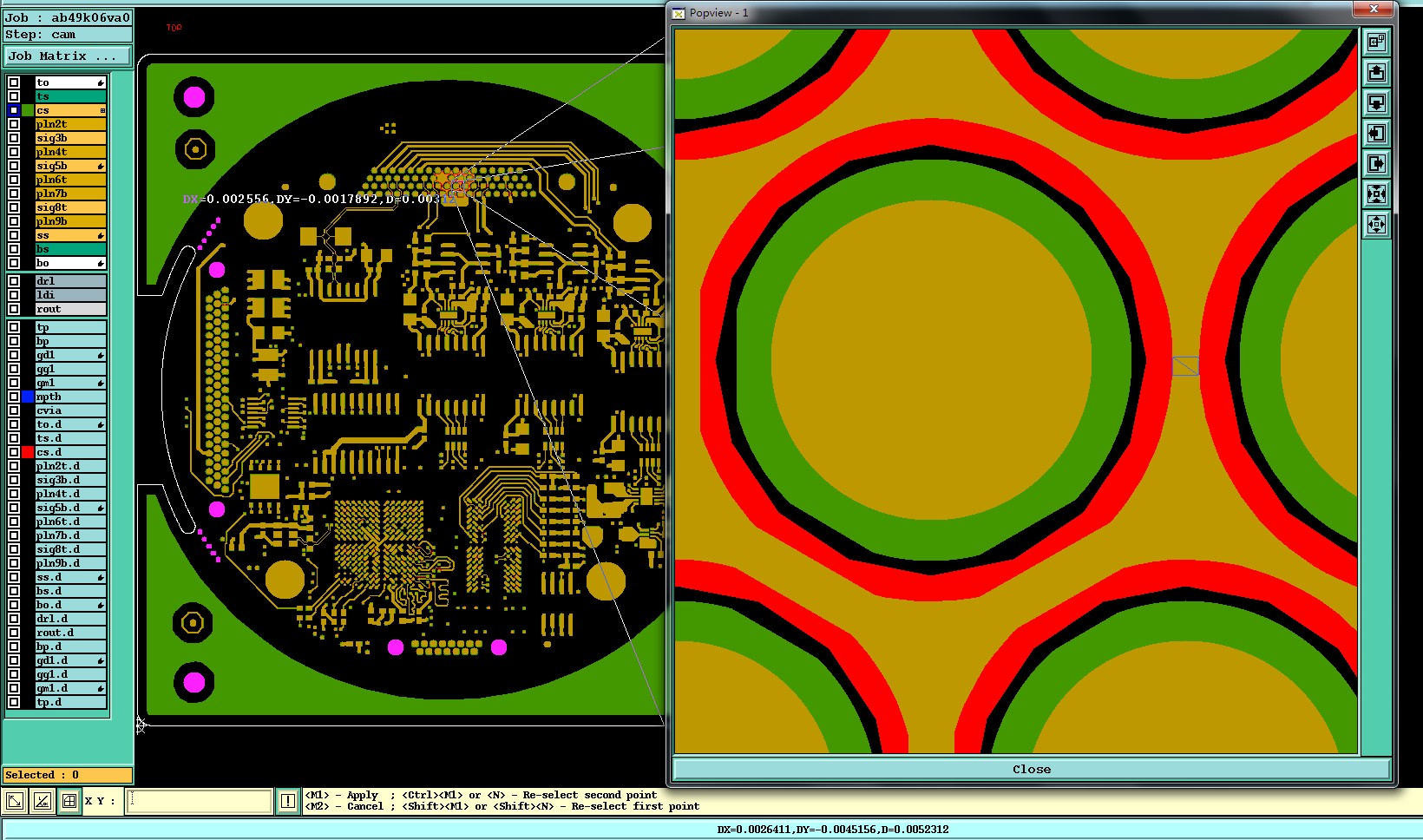Select layer tp in the layer list
This screenshot has width=1423, height=840.
70,327
